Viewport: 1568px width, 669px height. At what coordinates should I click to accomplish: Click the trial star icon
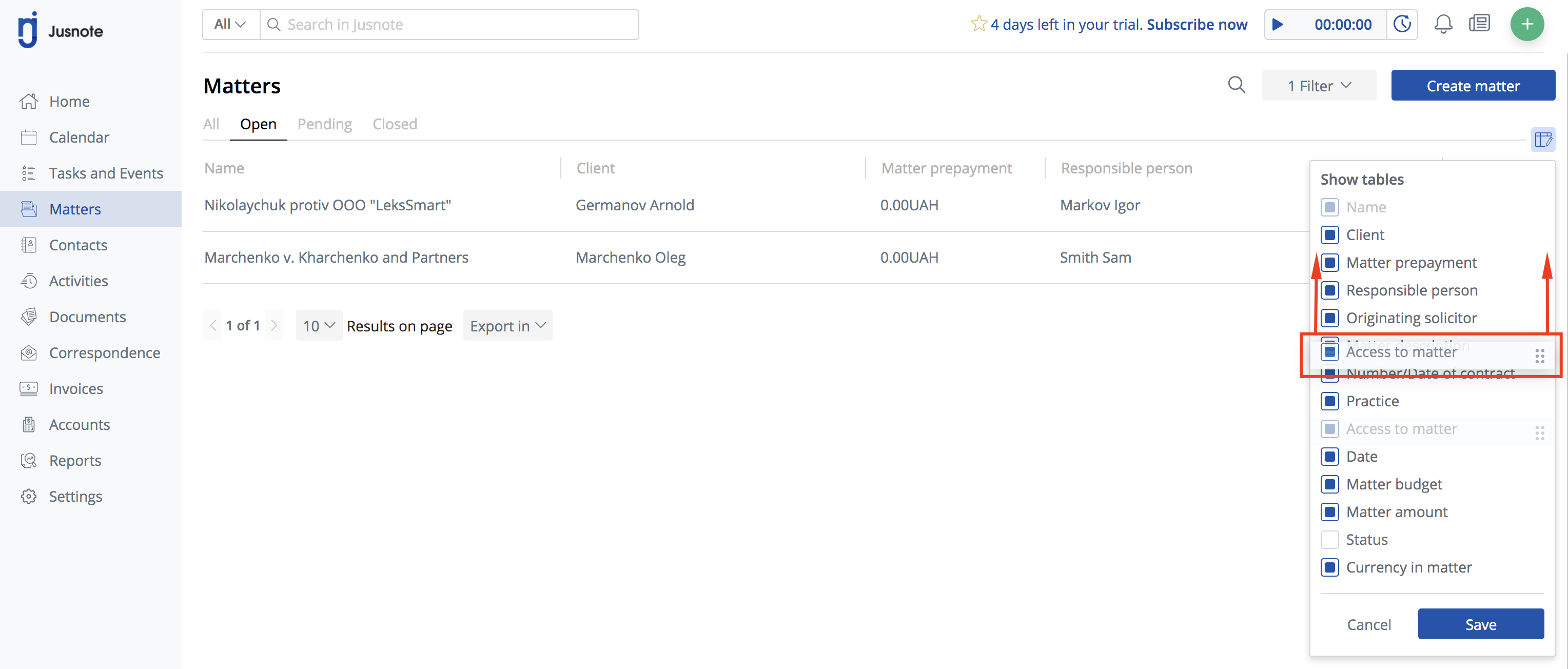[979, 24]
